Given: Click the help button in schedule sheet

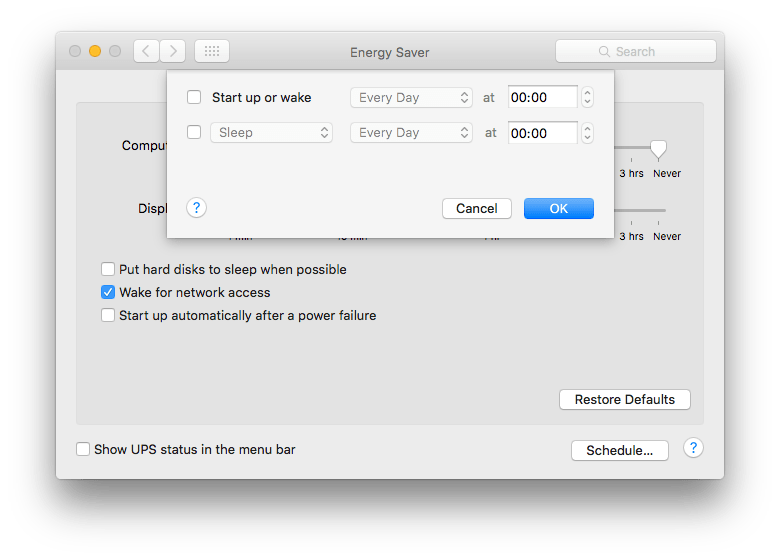Looking at the screenshot, I should (197, 208).
